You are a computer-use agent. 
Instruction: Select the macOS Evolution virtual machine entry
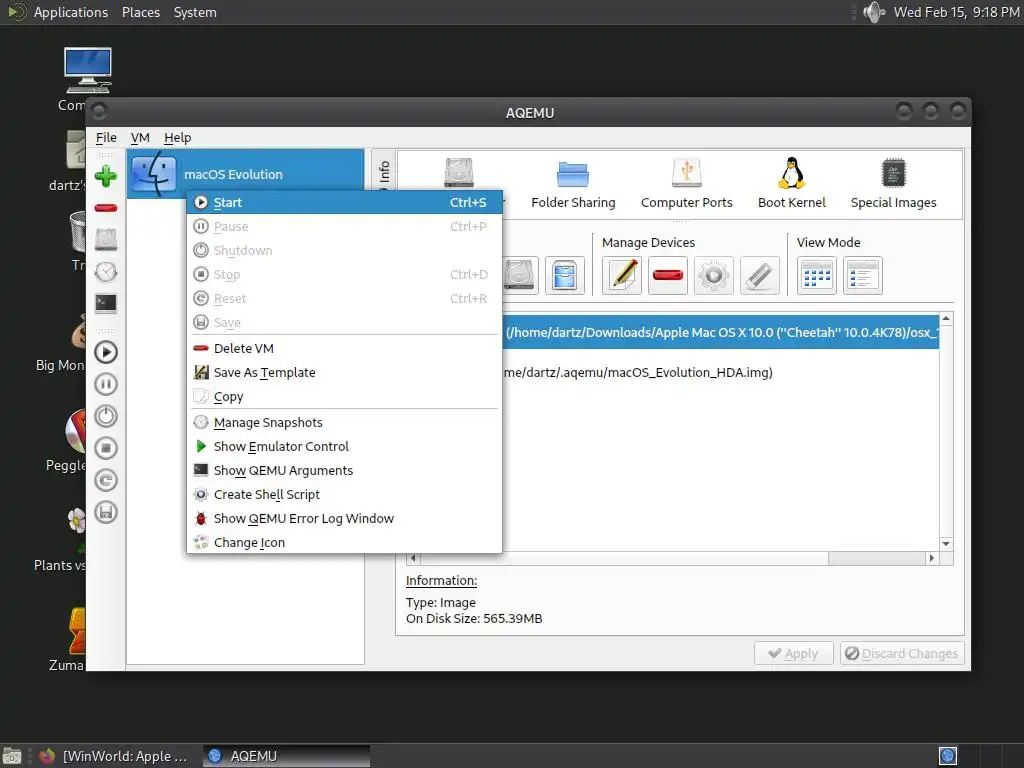[x=245, y=174]
